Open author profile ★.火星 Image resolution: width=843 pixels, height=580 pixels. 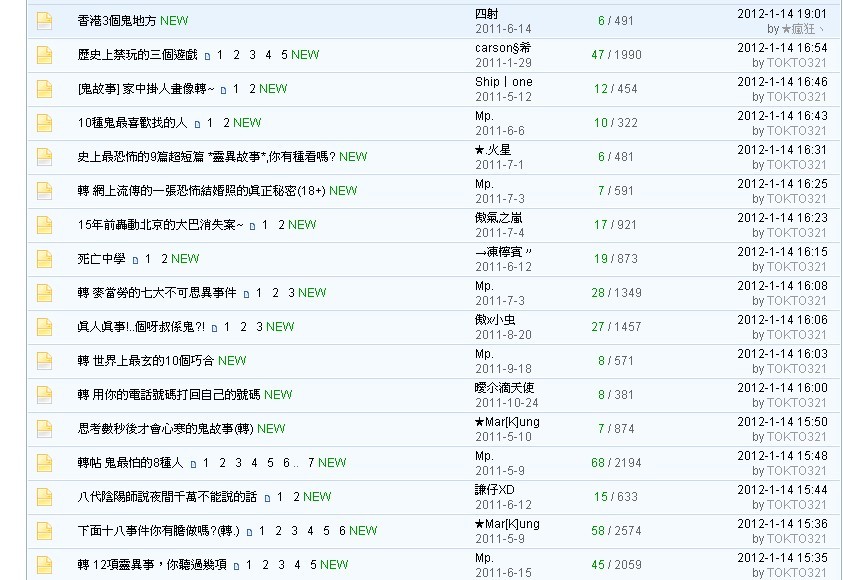click(x=493, y=150)
